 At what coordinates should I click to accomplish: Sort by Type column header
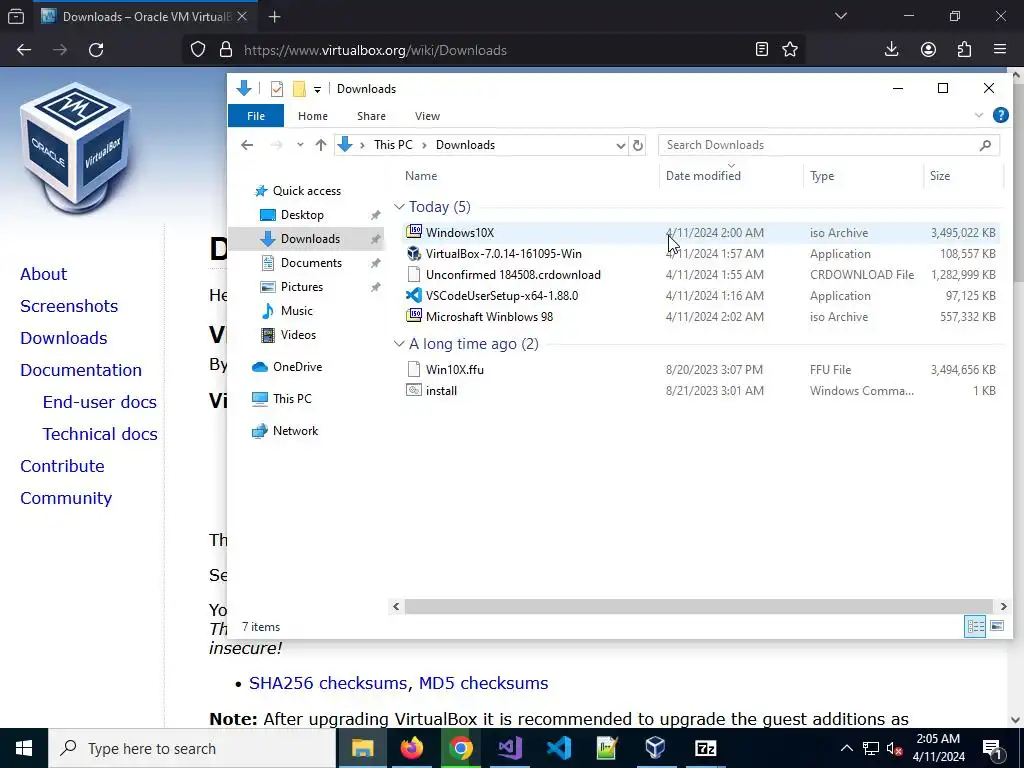pyautogui.click(x=822, y=176)
